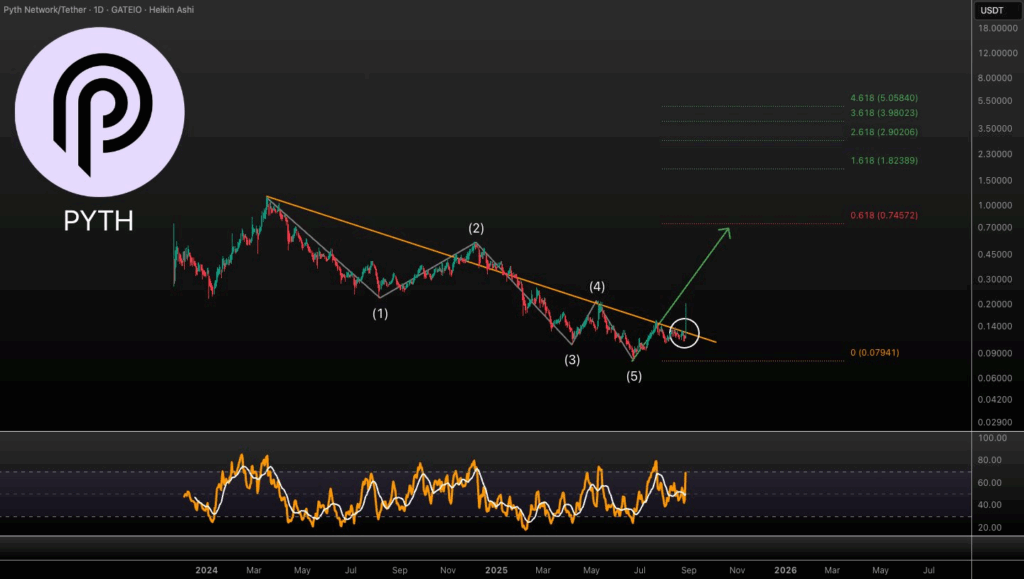The height and width of the screenshot is (579, 1024).
Task: Click oscillator axis value 20.00
Action: [990, 527]
